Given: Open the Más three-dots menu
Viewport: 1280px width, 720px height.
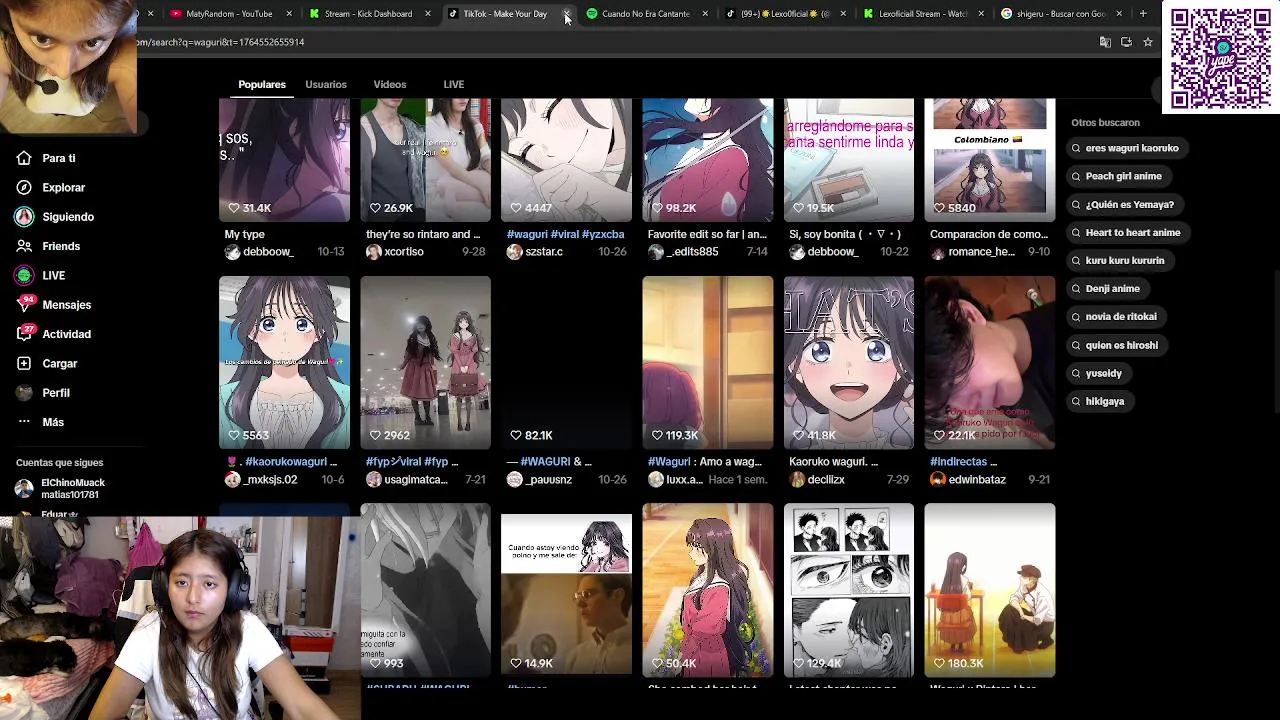Looking at the screenshot, I should 24,422.
